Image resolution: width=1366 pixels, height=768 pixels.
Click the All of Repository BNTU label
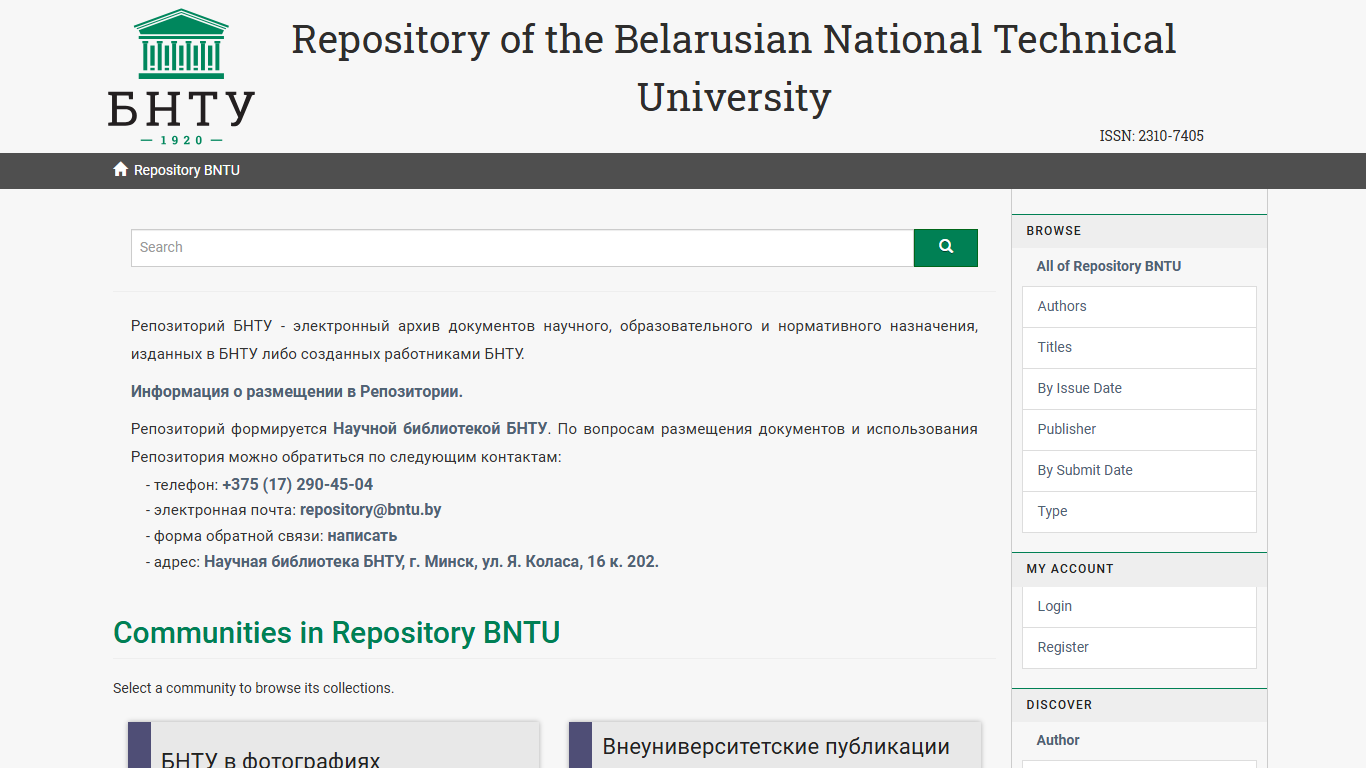coord(1108,266)
